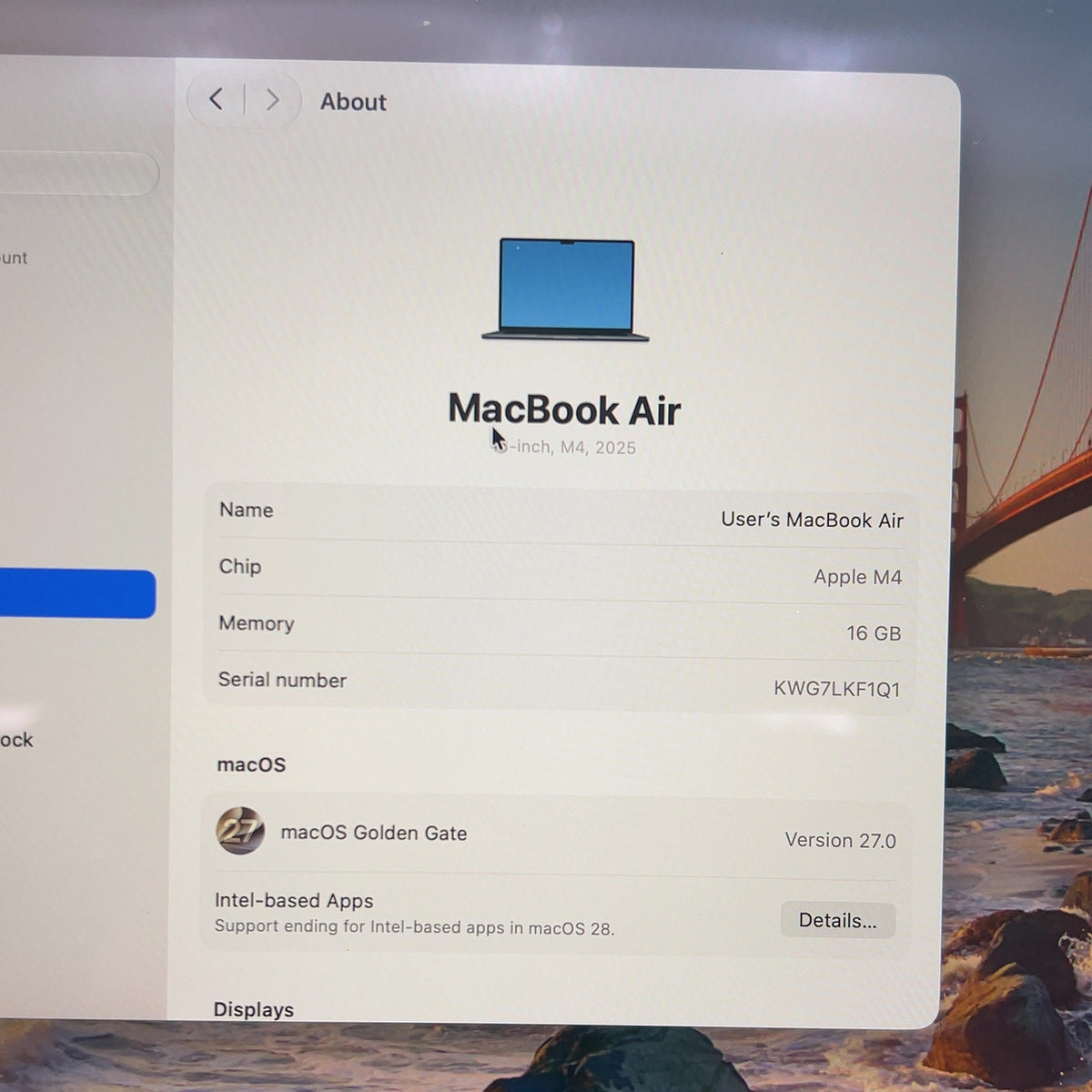Click the inch, M4, 2025 subtitle
The image size is (1092, 1092).
(x=564, y=447)
